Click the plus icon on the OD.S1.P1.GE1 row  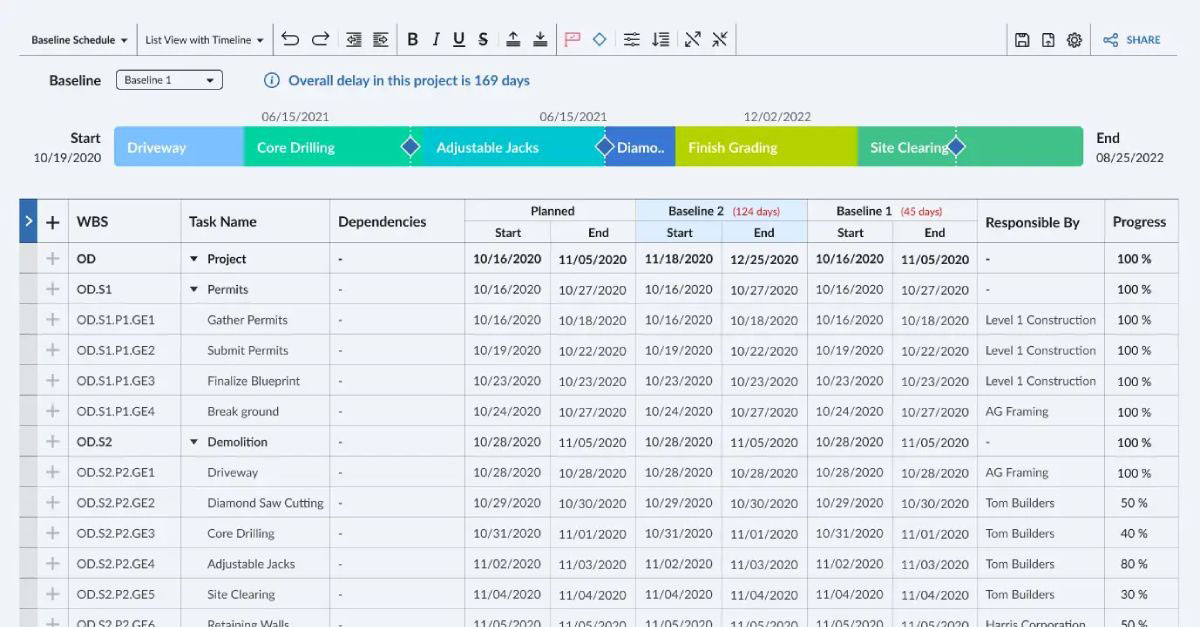point(53,320)
